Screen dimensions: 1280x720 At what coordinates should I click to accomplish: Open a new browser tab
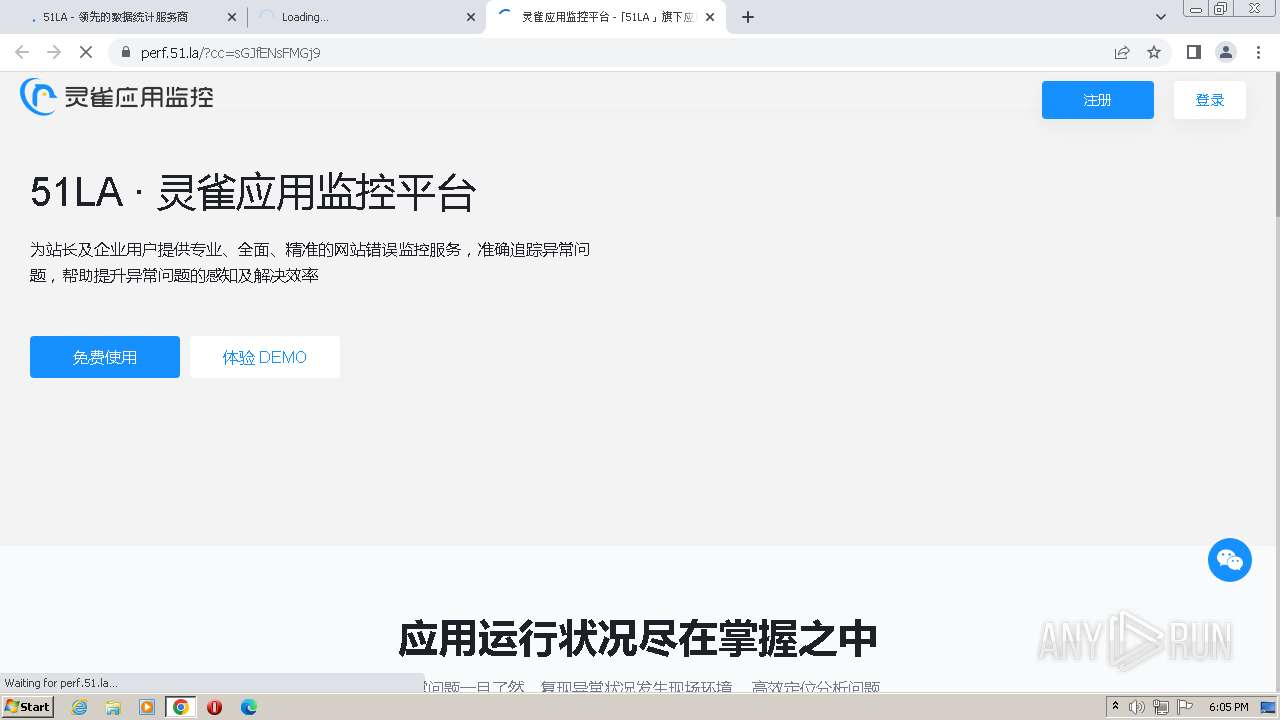[748, 17]
